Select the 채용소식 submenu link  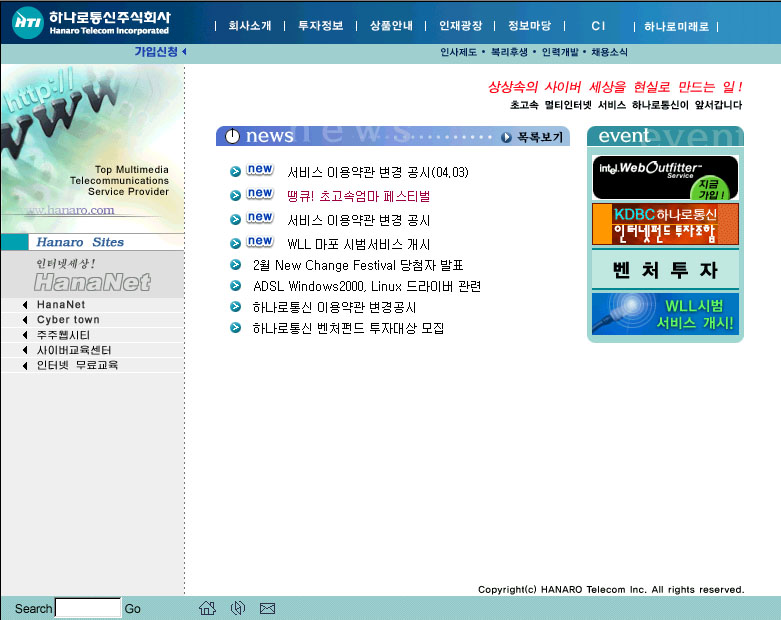[609, 52]
